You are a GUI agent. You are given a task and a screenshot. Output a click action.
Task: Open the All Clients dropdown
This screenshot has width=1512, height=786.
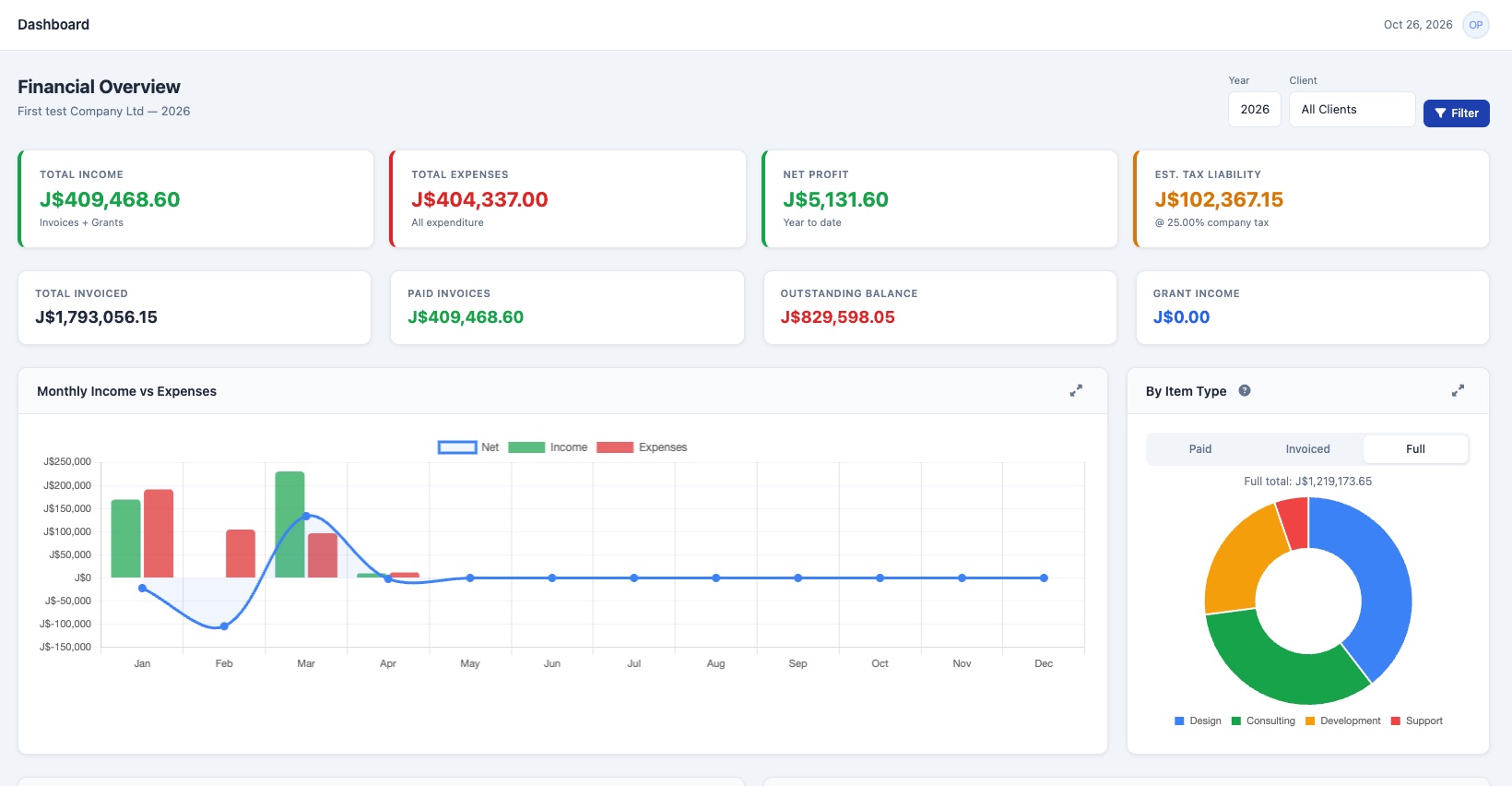click(x=1352, y=109)
